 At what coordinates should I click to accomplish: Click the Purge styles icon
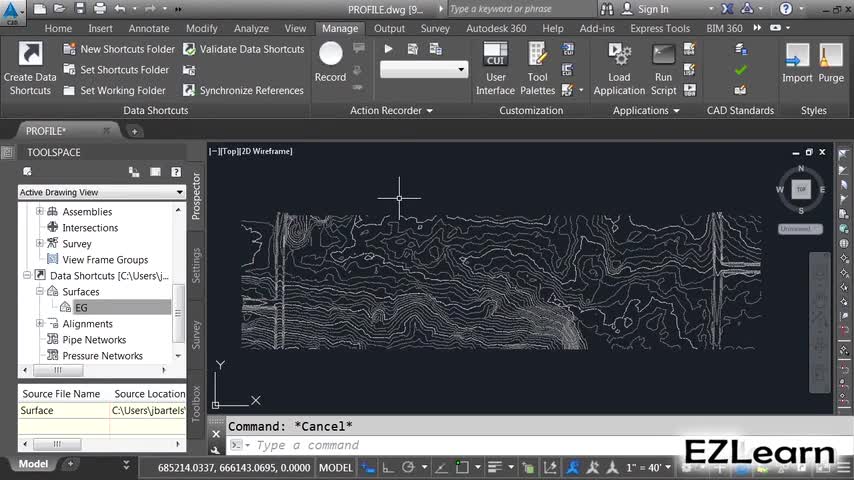[831, 55]
